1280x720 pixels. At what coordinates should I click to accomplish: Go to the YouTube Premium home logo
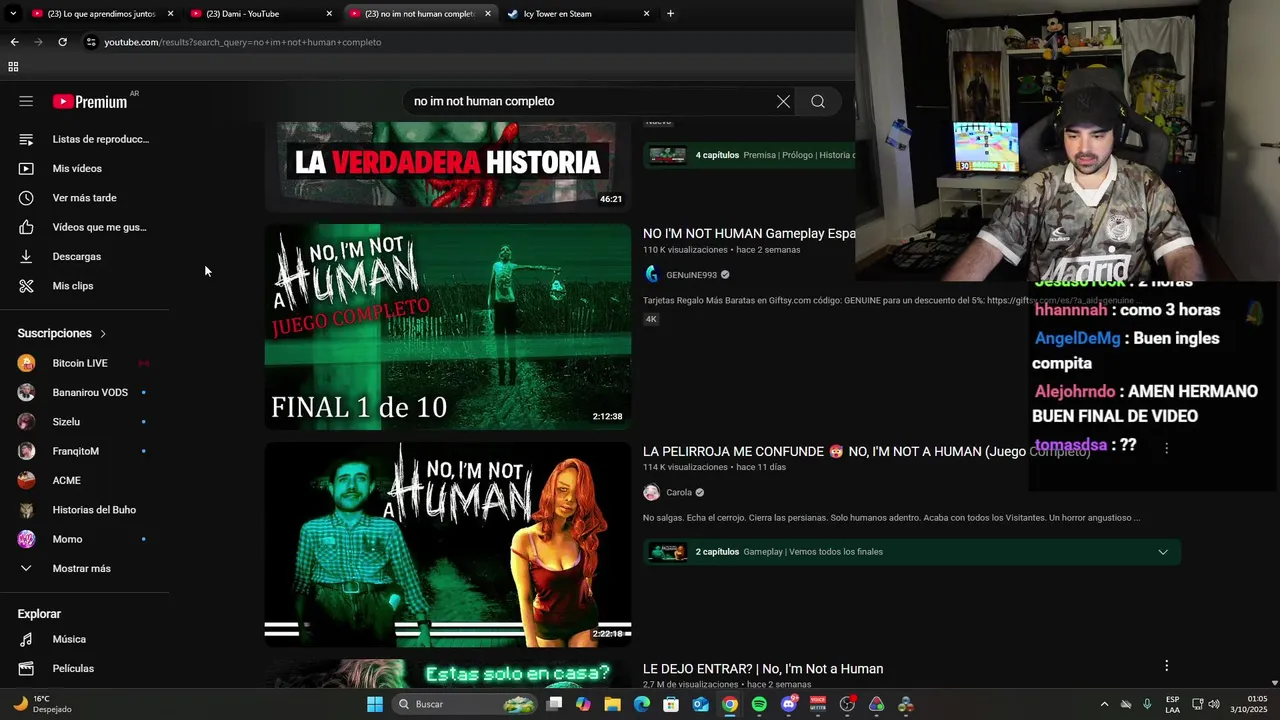pyautogui.click(x=91, y=101)
